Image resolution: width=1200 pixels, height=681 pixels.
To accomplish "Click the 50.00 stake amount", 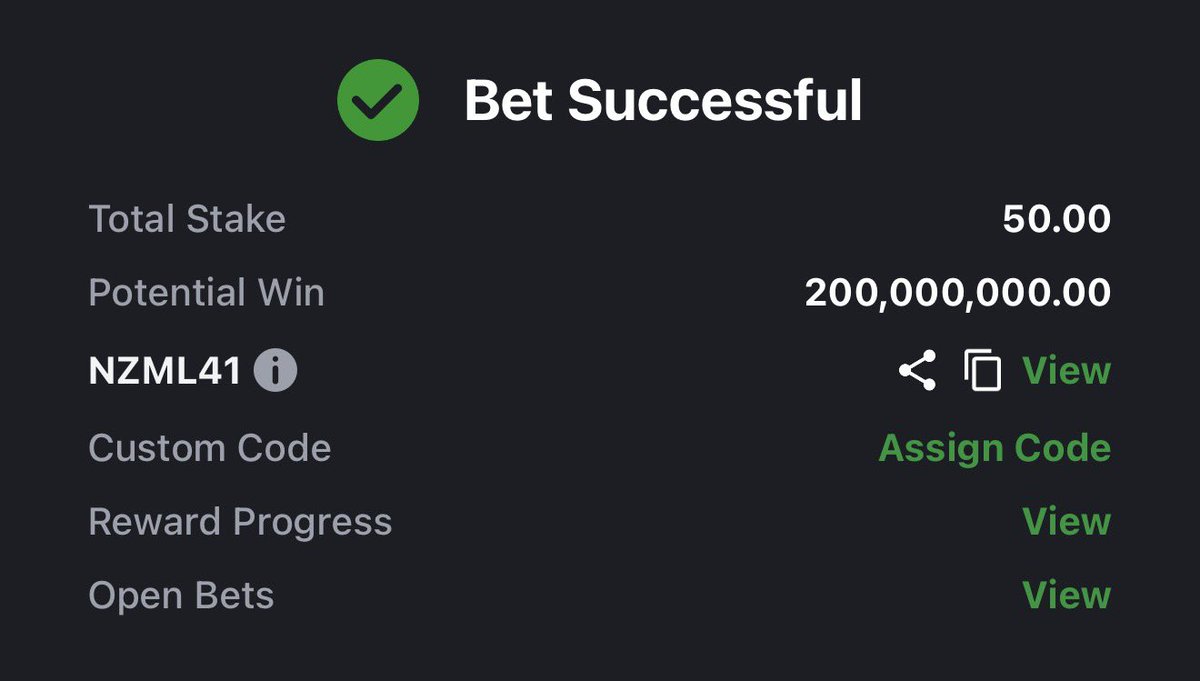I will point(1056,220).
